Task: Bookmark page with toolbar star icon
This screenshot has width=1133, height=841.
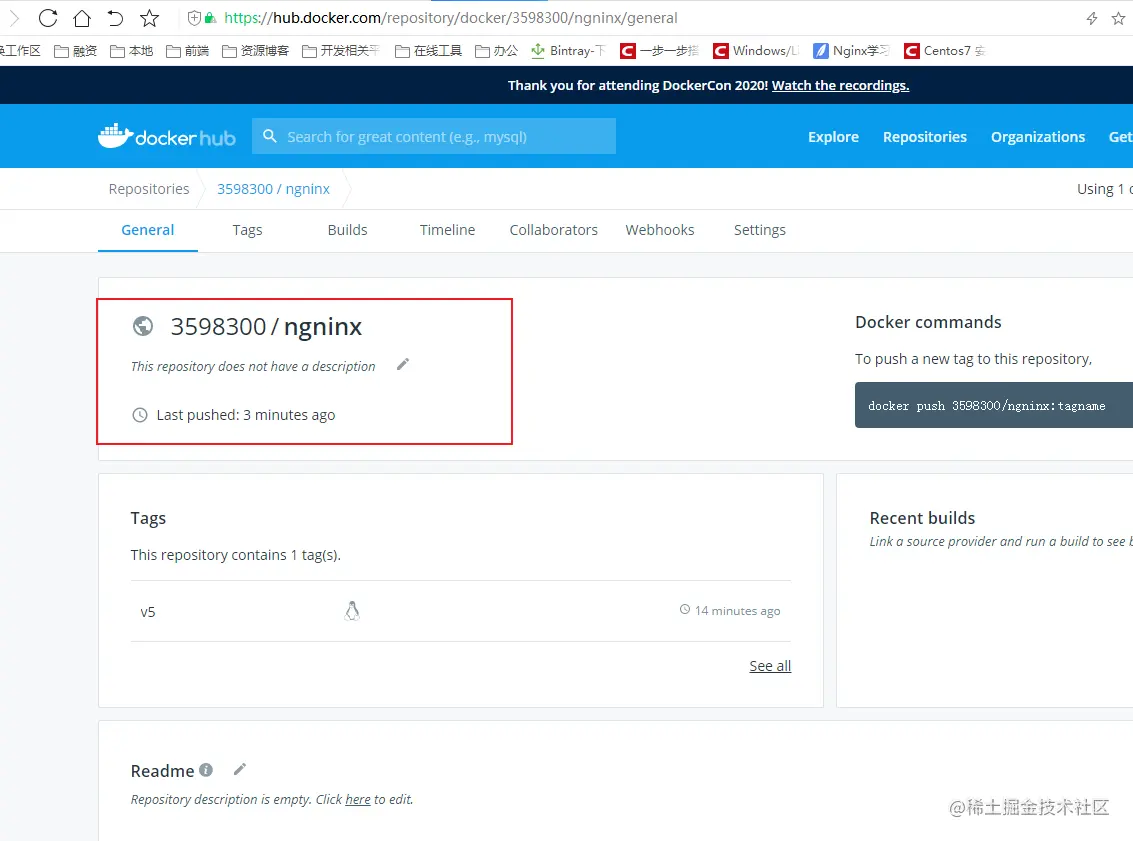Action: coord(149,18)
